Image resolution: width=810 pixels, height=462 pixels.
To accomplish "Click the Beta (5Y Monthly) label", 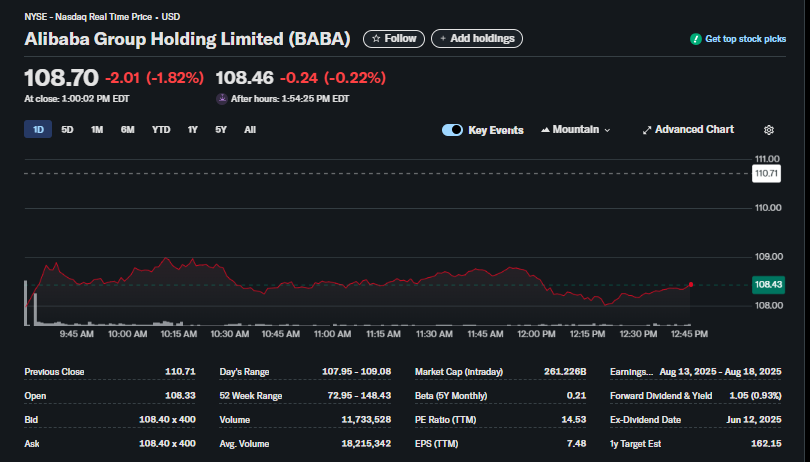I will coord(451,396).
